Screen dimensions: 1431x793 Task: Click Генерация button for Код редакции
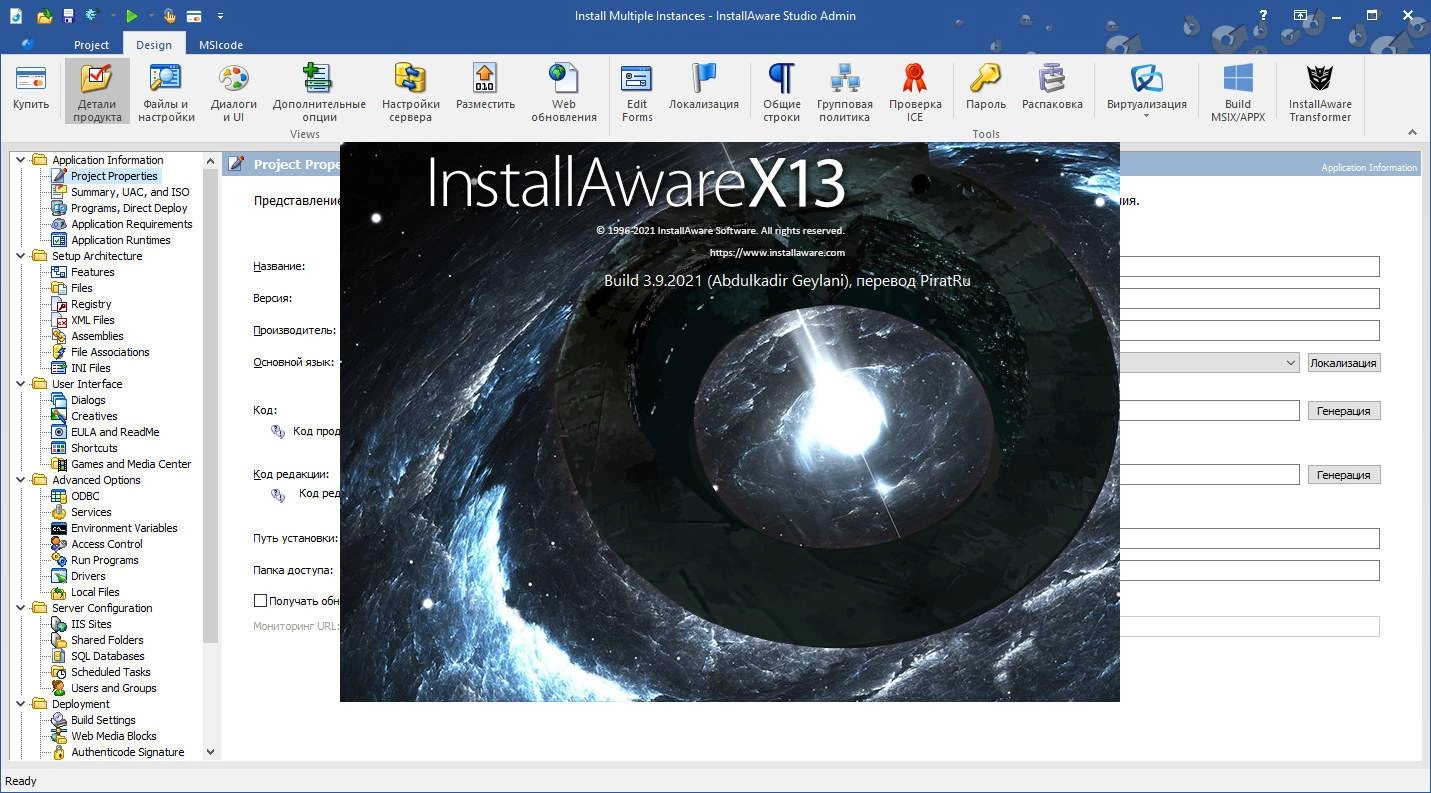click(x=1344, y=475)
